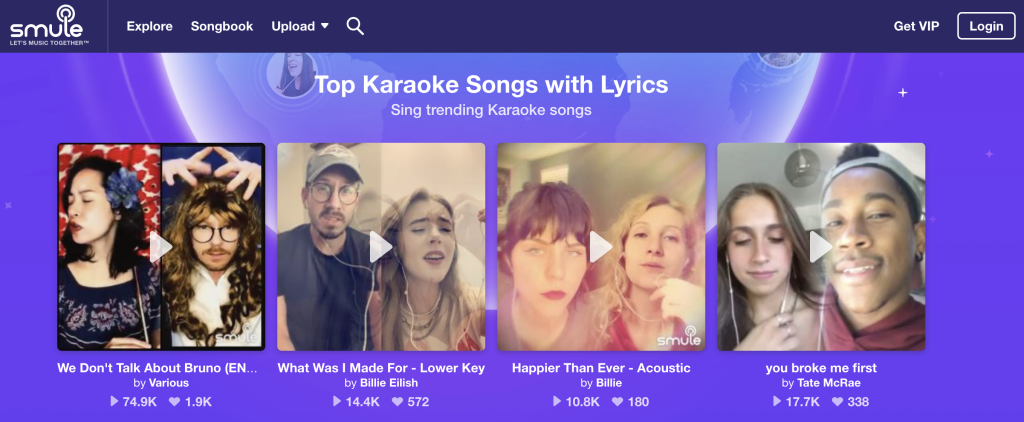
Task: Open the Happier Than Ever - Acoustic title
Action: 601,368
